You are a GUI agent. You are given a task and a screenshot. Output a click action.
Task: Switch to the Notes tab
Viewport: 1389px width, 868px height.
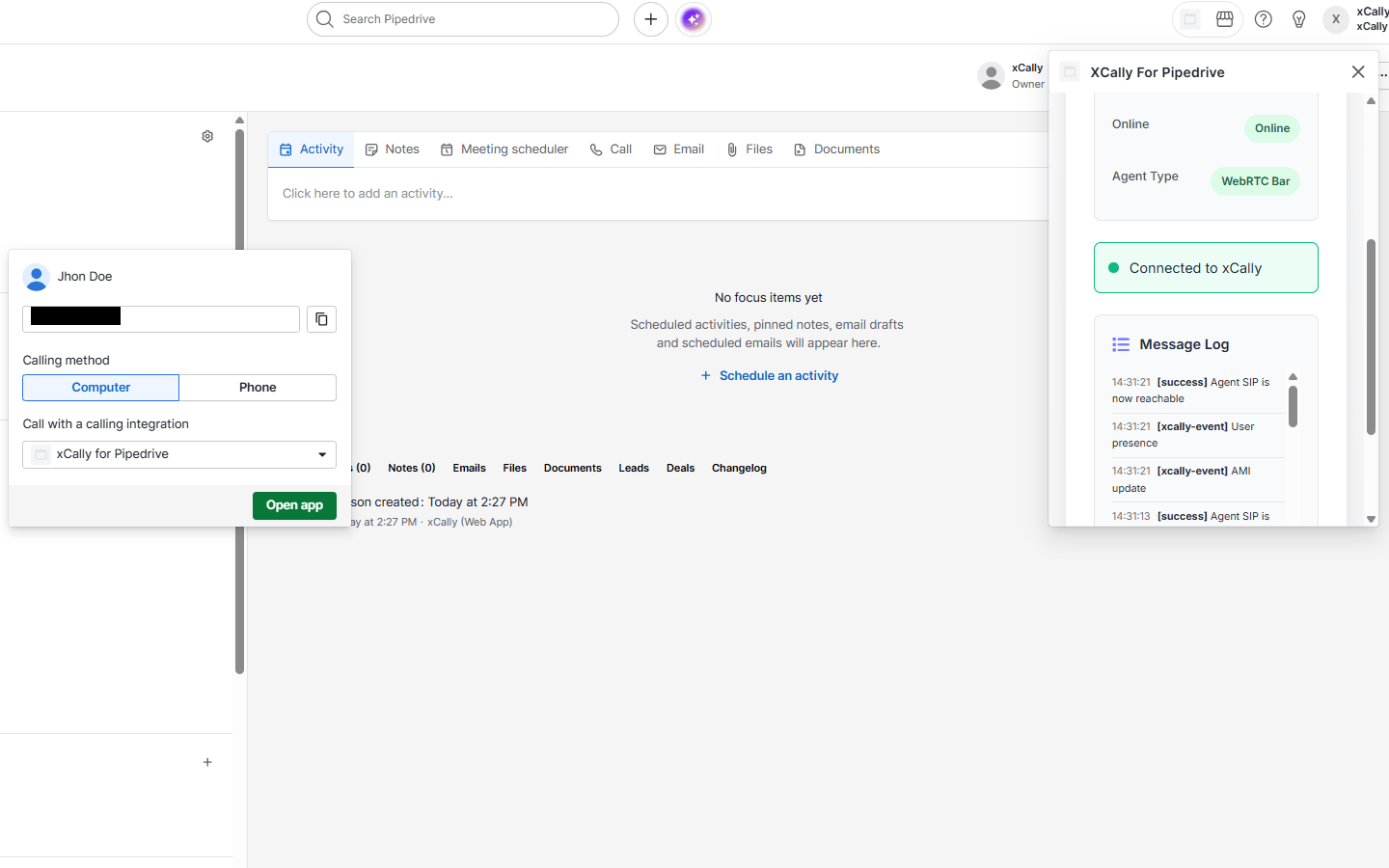pos(393,149)
